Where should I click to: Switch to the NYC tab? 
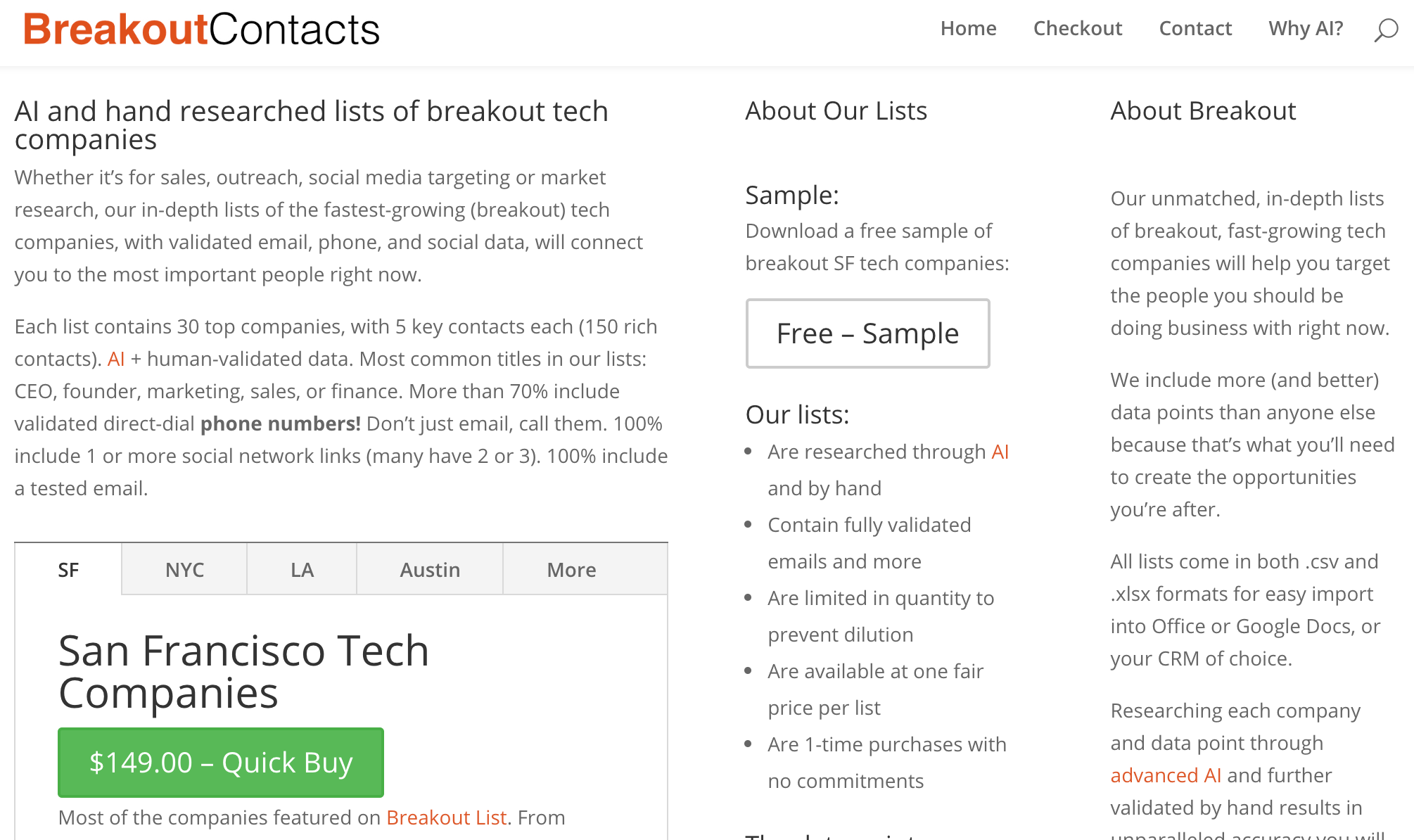pos(184,570)
